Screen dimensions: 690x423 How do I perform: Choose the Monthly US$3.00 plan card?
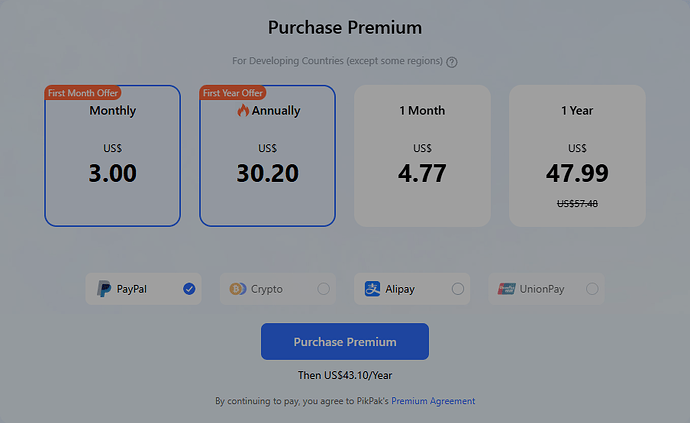click(113, 156)
